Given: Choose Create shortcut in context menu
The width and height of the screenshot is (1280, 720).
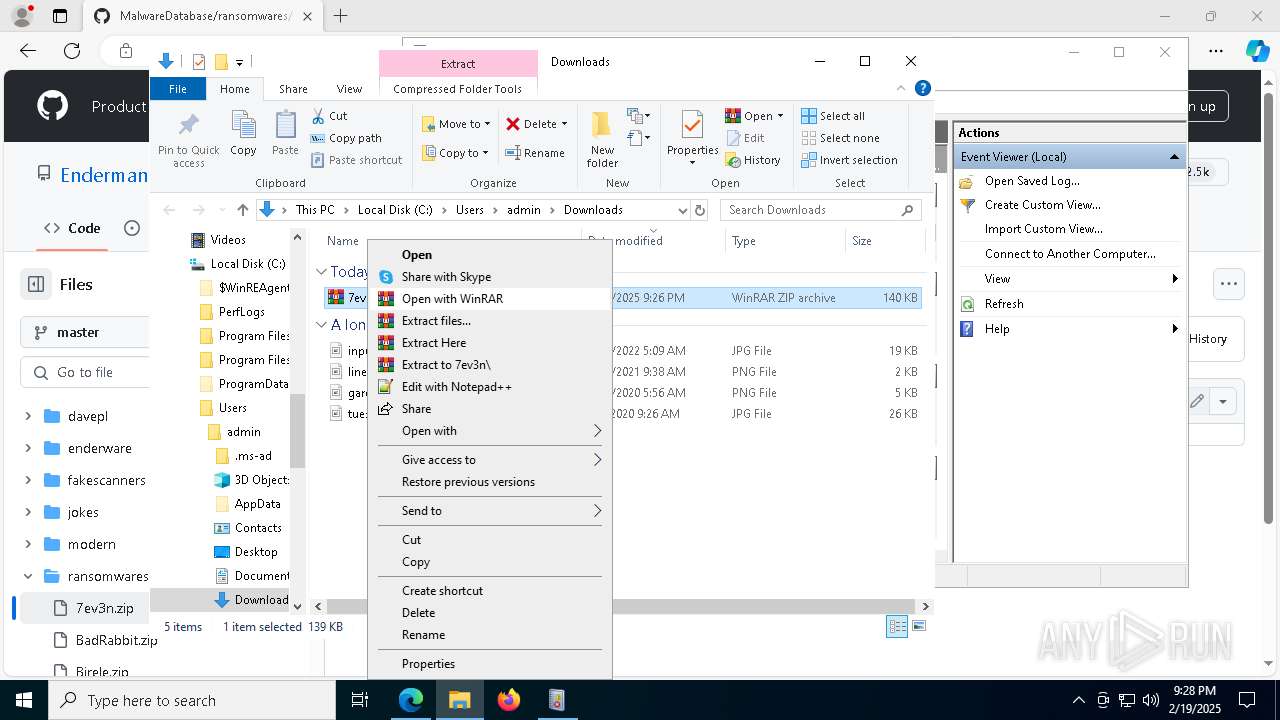Looking at the screenshot, I should pyautogui.click(x=490, y=591).
